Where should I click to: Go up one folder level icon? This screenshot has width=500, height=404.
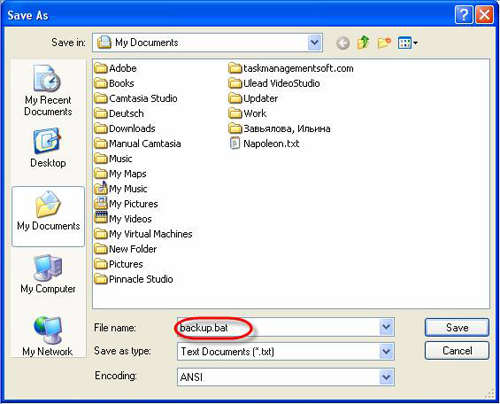coord(363,43)
